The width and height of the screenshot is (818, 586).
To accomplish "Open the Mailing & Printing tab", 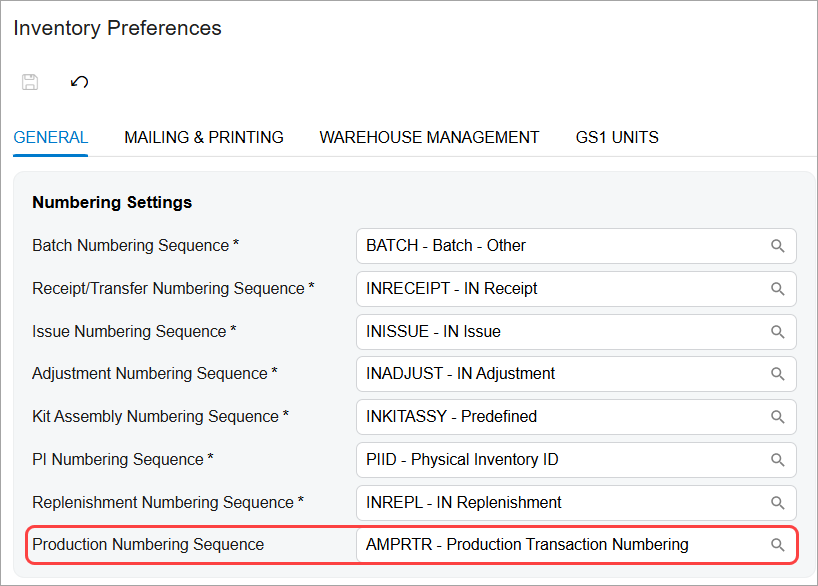I will click(x=204, y=138).
